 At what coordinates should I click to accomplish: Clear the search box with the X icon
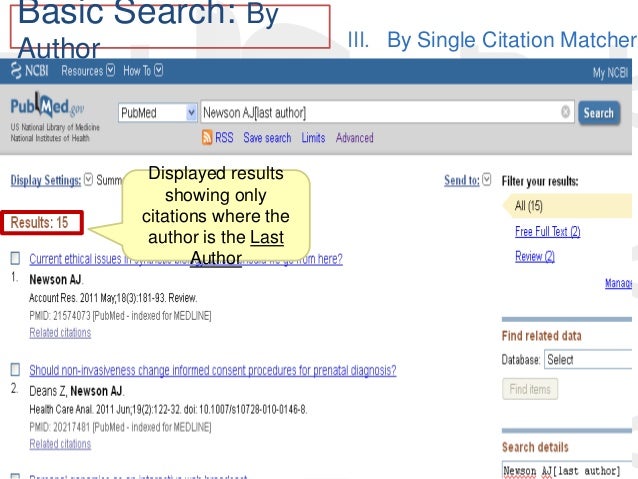565,112
